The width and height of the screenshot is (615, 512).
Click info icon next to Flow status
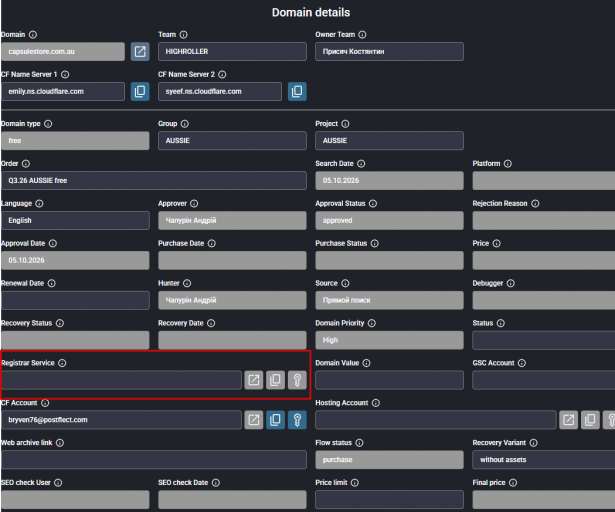(359, 443)
